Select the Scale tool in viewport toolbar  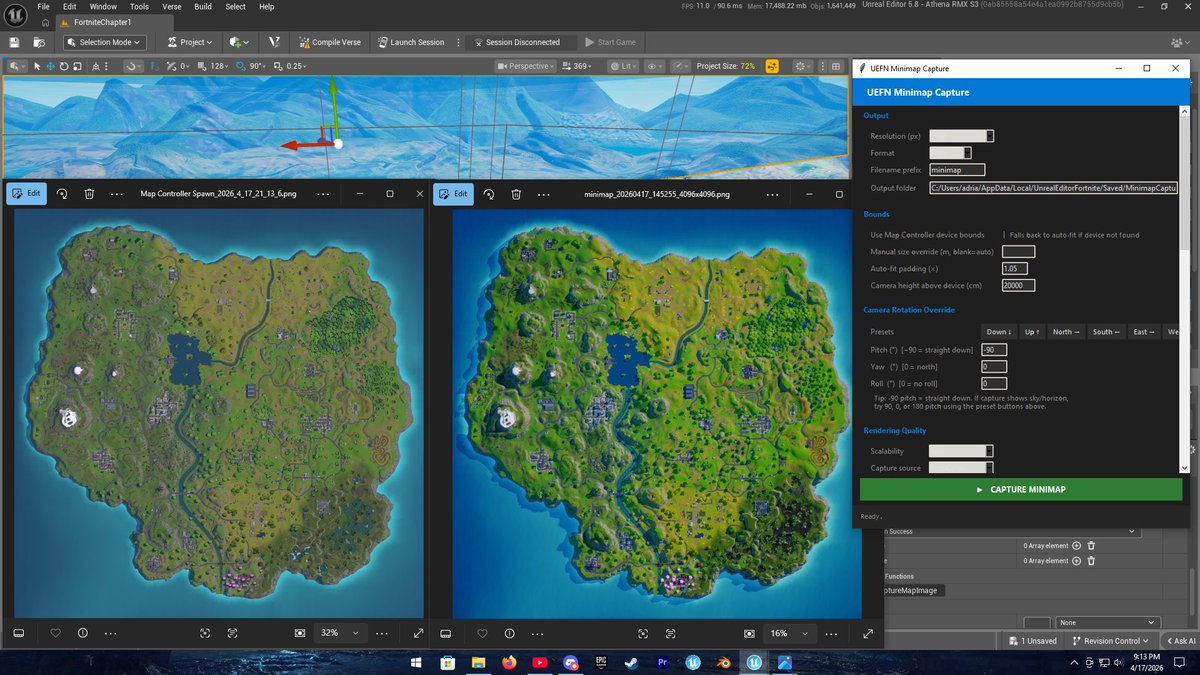point(76,66)
